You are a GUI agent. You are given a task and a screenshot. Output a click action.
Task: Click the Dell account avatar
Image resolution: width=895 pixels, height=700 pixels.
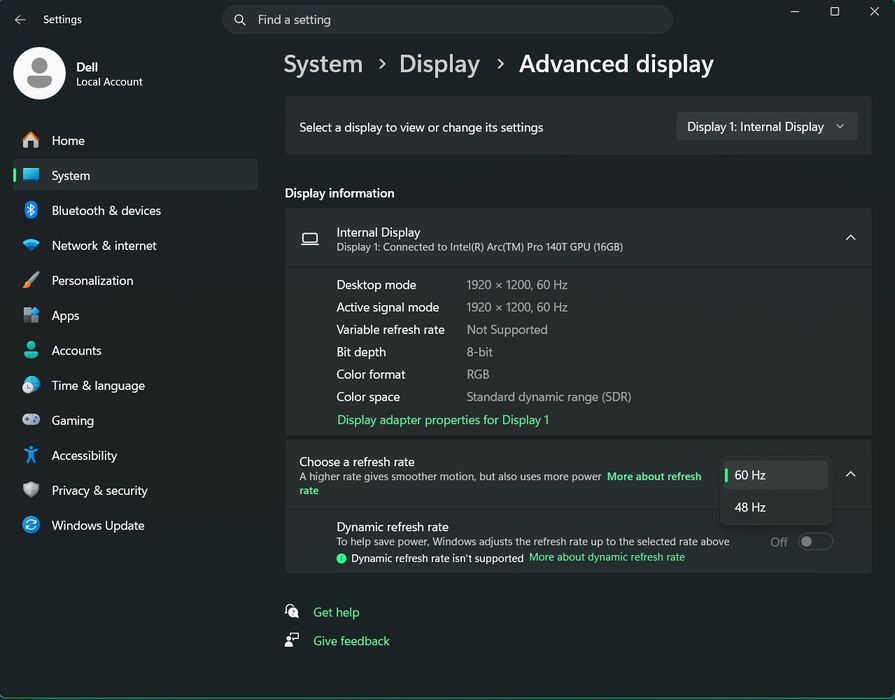pos(39,73)
